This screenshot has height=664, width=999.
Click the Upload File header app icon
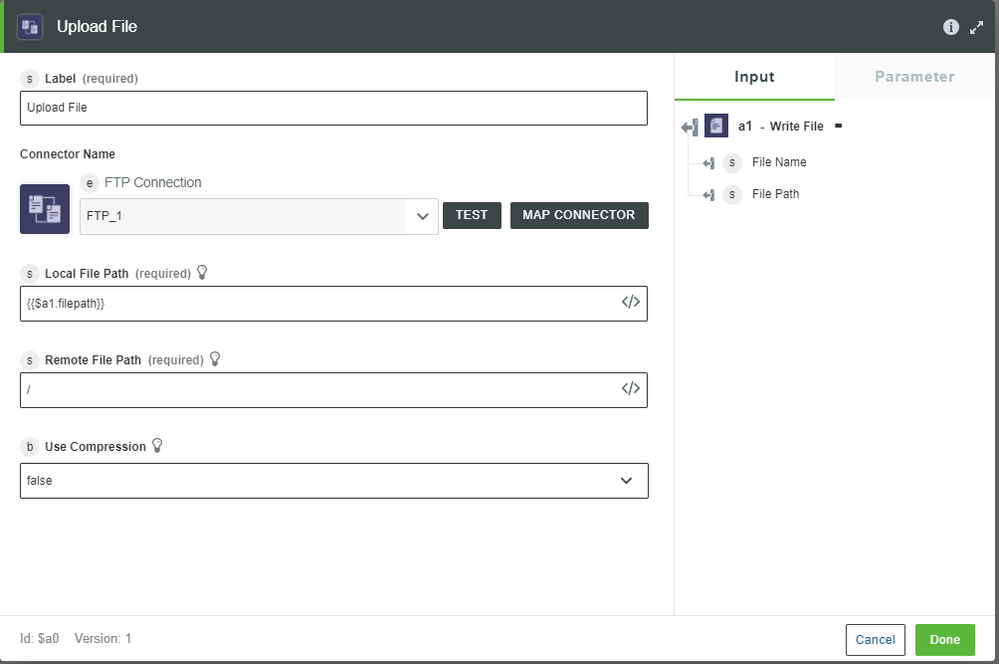coord(30,27)
